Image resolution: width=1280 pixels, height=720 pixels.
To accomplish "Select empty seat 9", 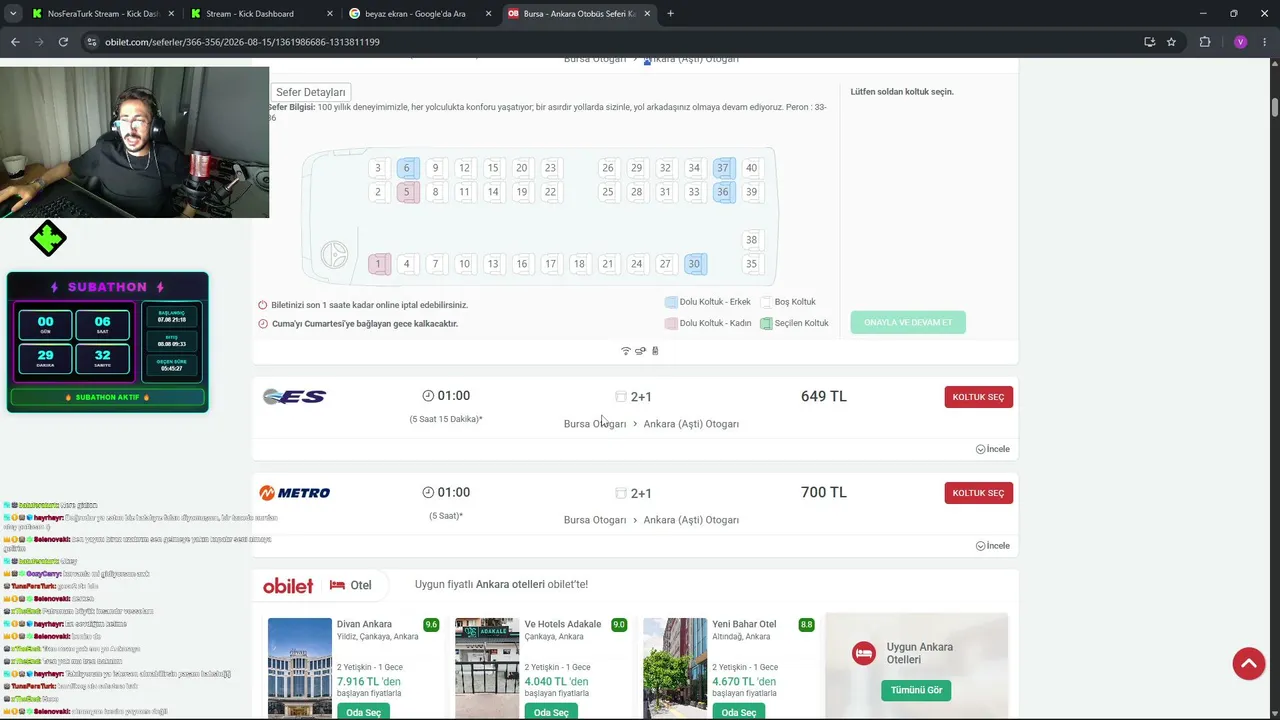I will click(435, 168).
